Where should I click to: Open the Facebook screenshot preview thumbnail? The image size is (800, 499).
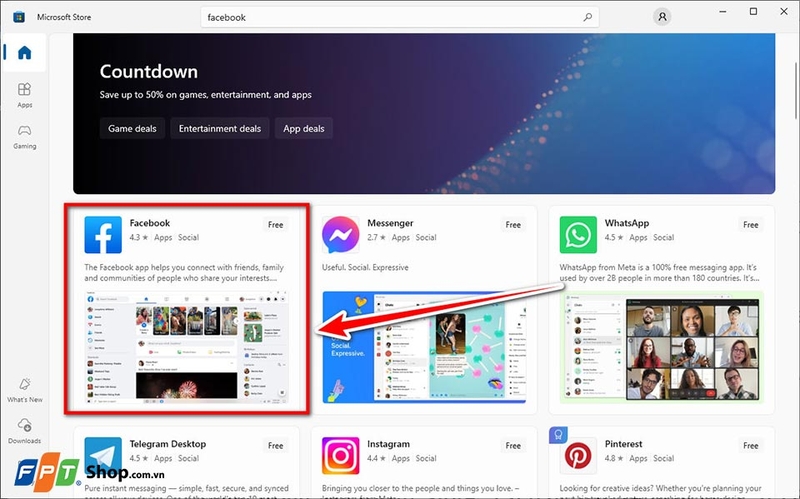tap(187, 348)
